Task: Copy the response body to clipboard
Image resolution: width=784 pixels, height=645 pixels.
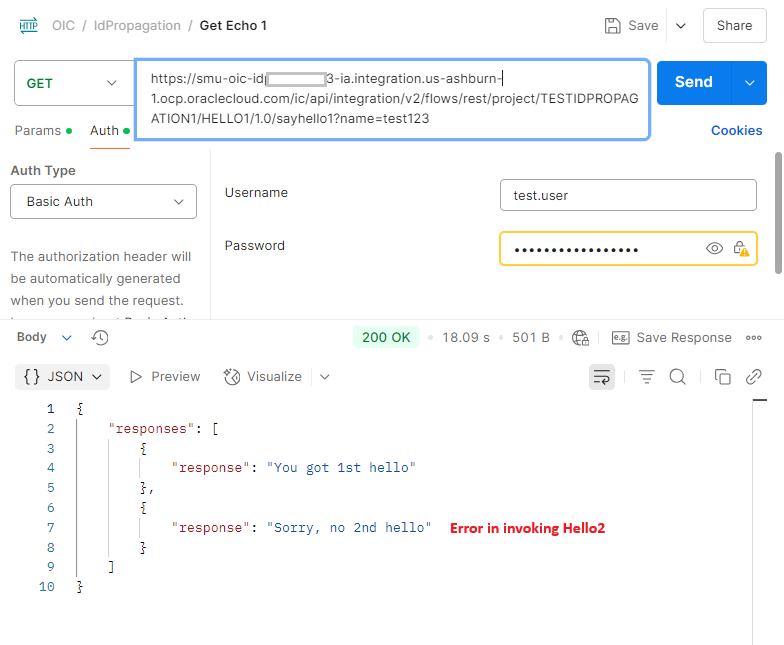Action: click(x=722, y=377)
